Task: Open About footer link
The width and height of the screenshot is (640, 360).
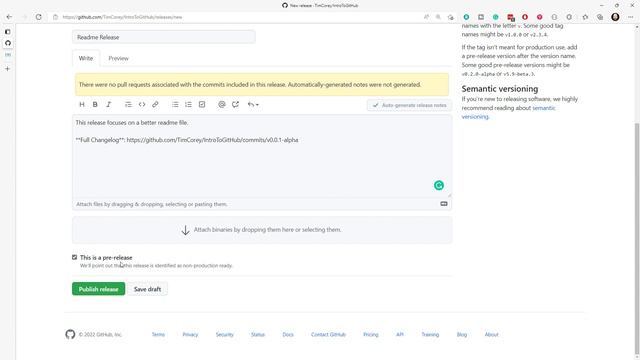Action: (491, 334)
